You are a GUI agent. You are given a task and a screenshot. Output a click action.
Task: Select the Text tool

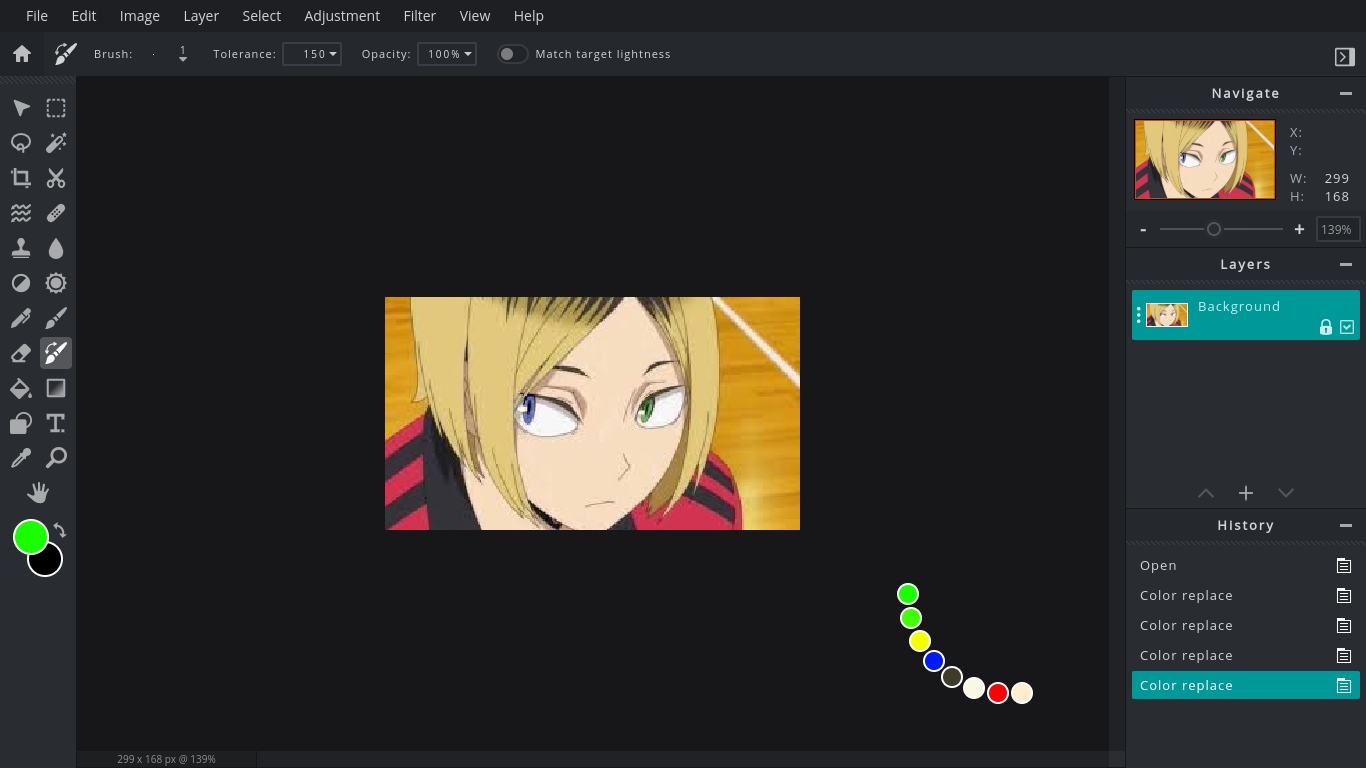56,423
